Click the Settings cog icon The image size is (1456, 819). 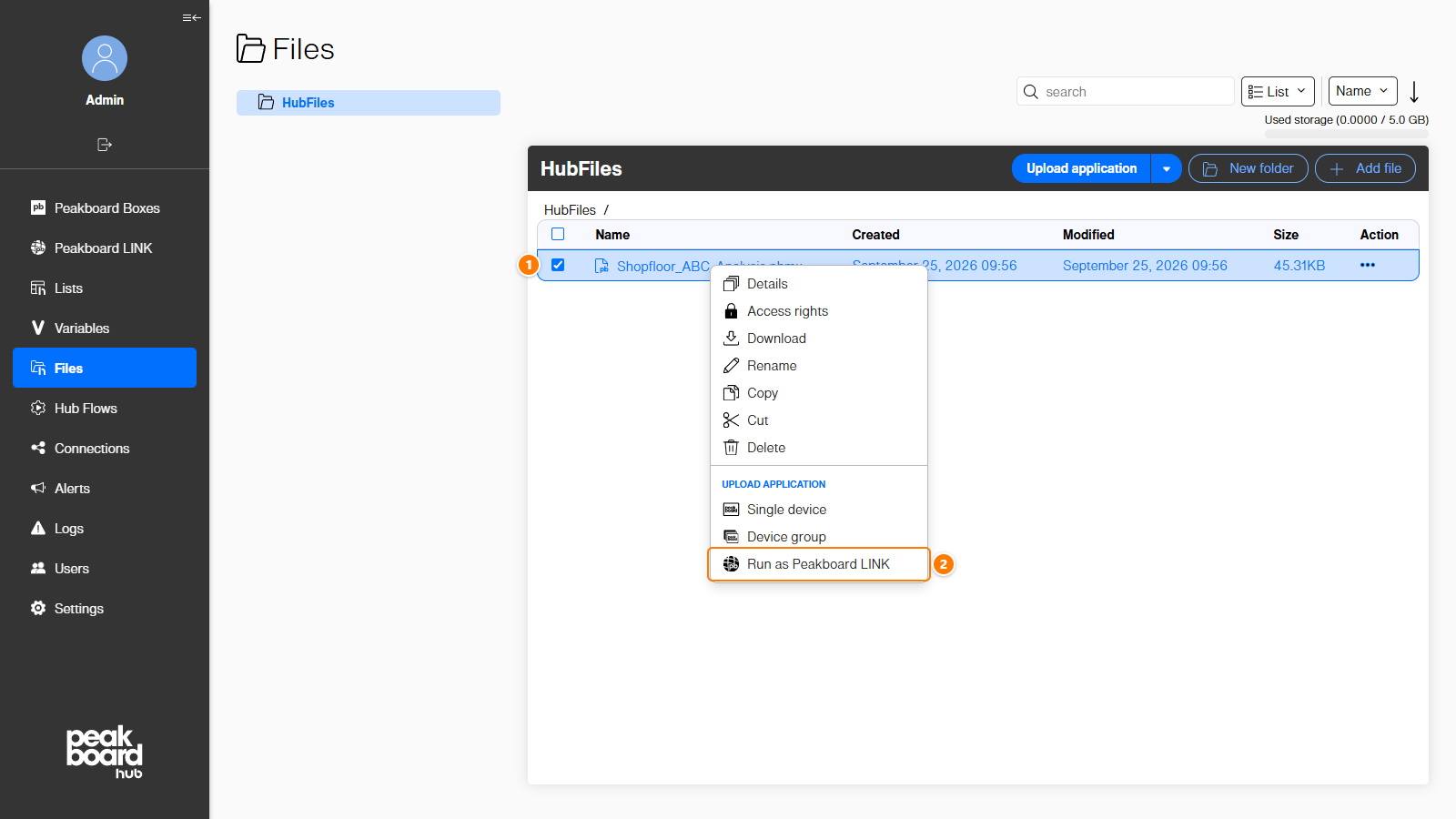[x=38, y=608]
